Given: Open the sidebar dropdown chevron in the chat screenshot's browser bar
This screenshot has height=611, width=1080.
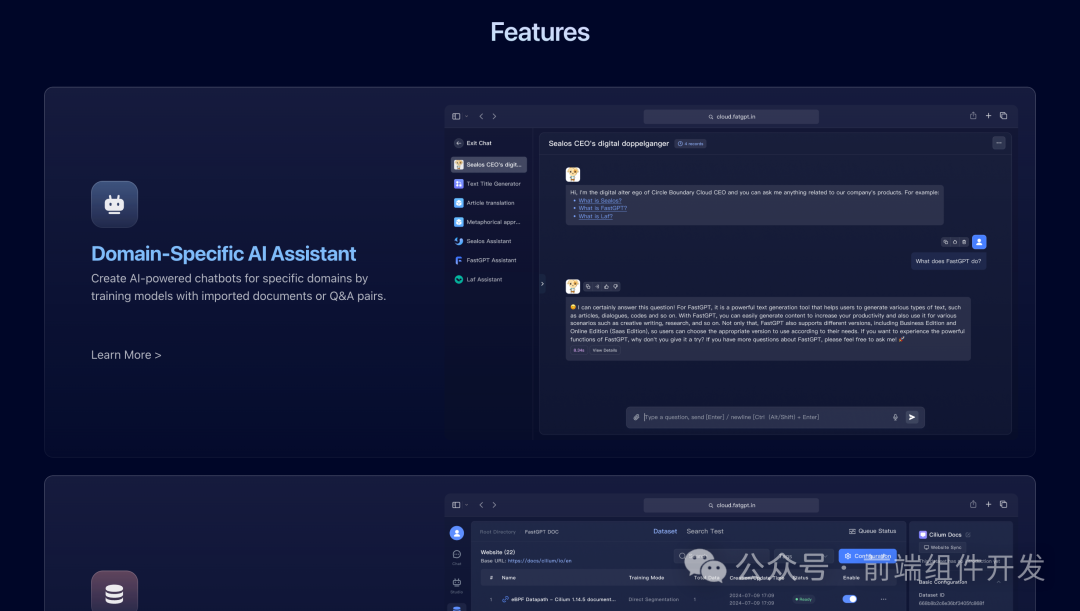Looking at the screenshot, I should point(467,116).
